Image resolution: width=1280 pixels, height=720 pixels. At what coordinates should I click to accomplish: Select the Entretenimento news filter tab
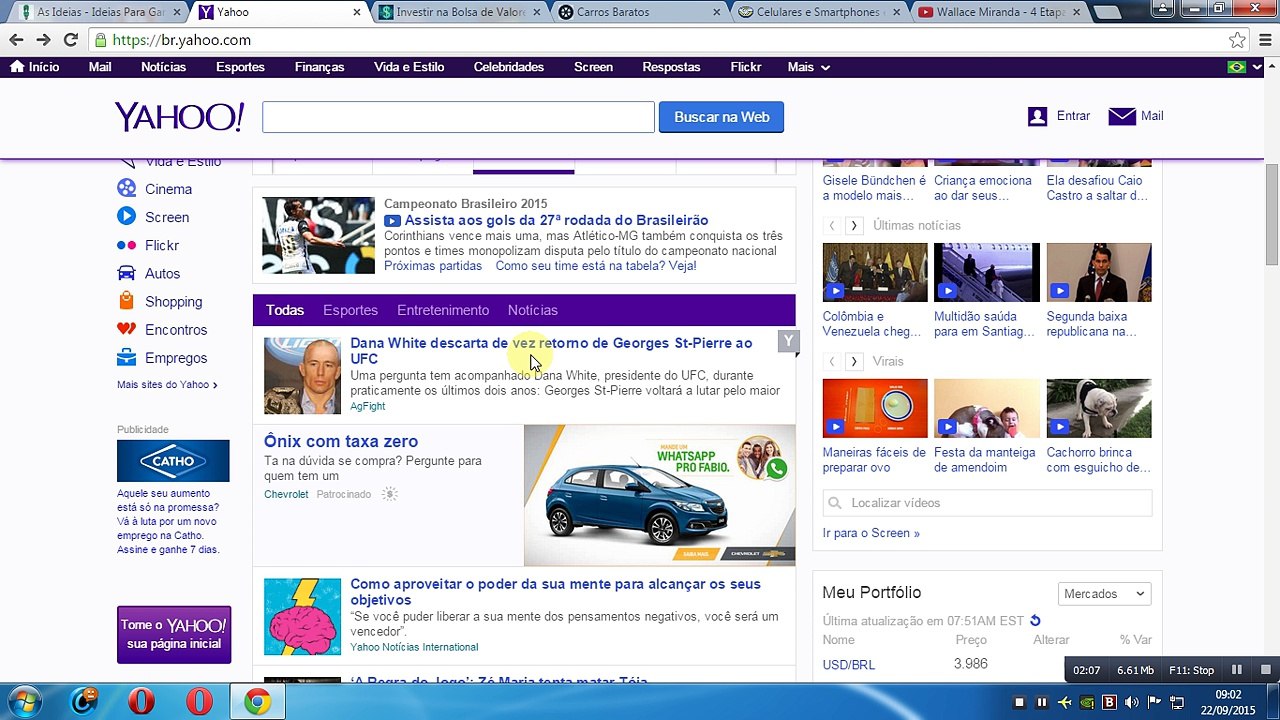coord(443,310)
